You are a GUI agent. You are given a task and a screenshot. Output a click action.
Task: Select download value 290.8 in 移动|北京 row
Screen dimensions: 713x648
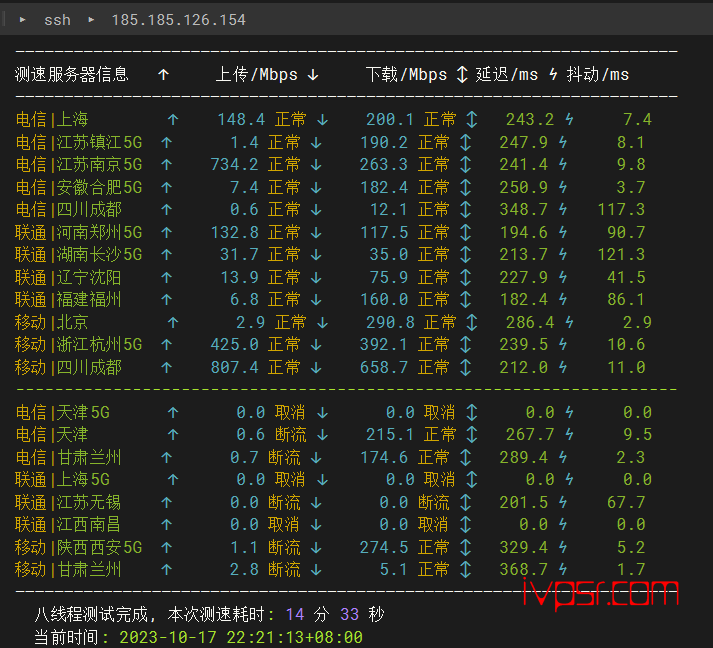click(390, 322)
